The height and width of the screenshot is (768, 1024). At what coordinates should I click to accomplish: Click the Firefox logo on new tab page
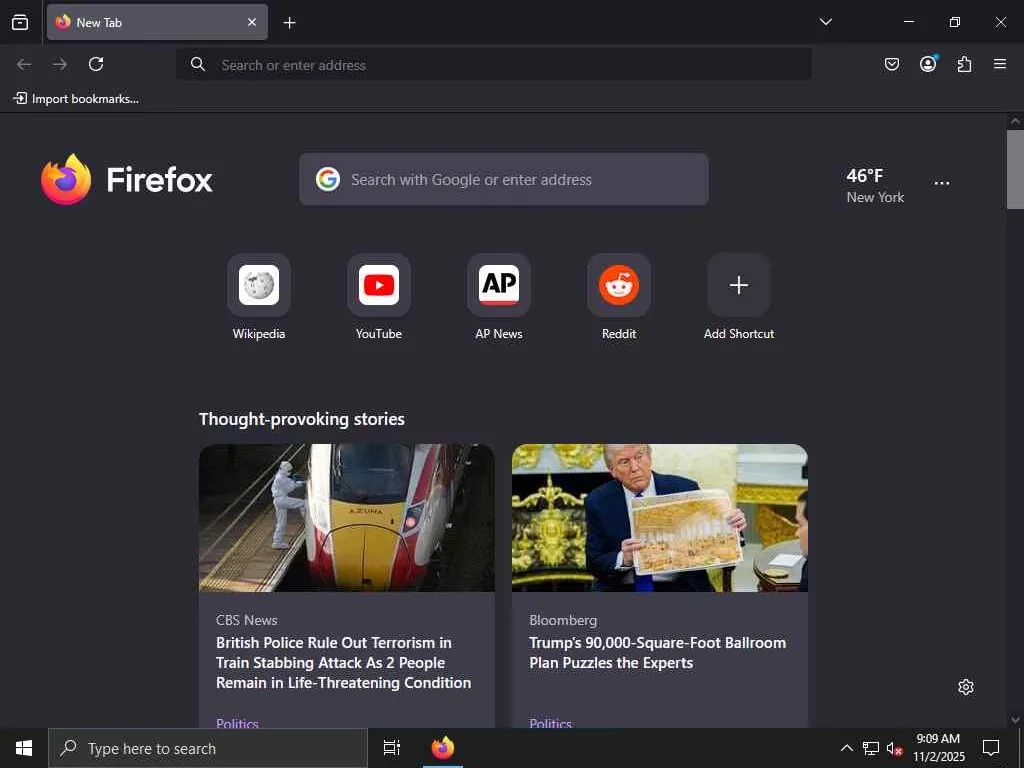coord(127,180)
